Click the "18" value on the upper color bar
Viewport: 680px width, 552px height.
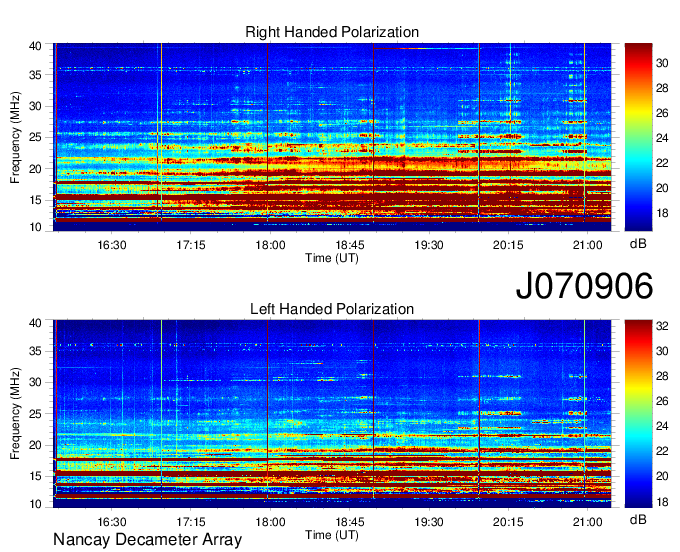[662, 213]
